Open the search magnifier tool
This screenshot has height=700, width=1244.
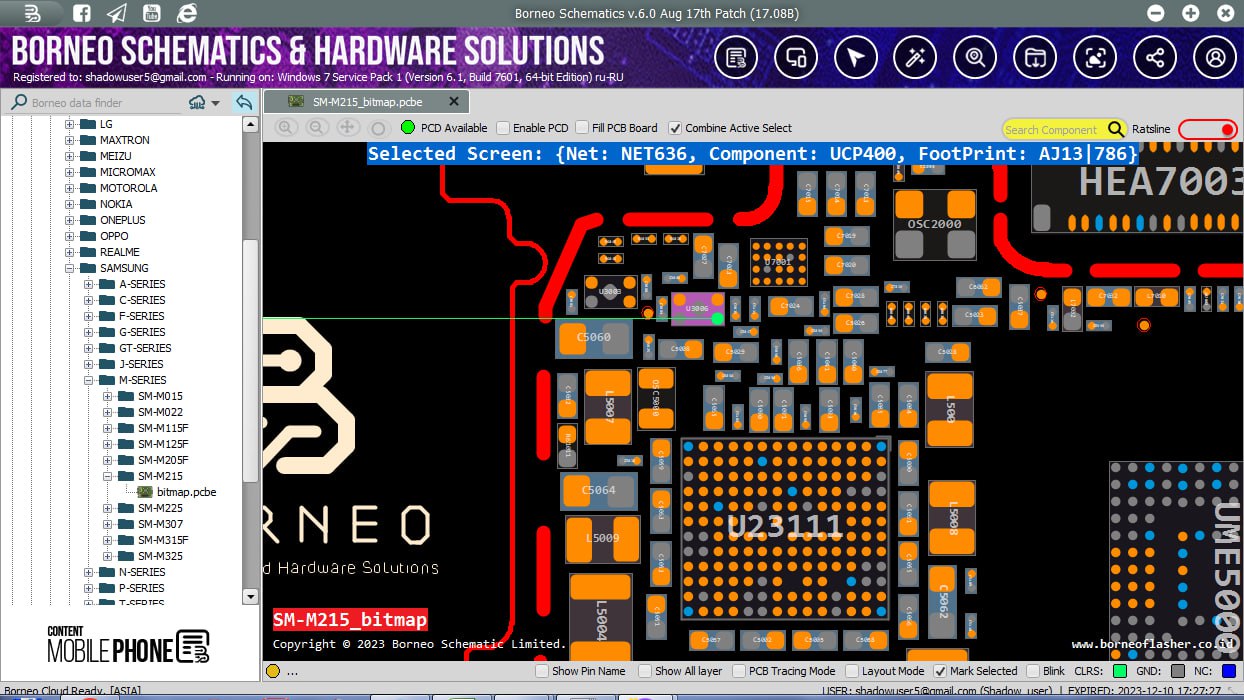(975, 58)
